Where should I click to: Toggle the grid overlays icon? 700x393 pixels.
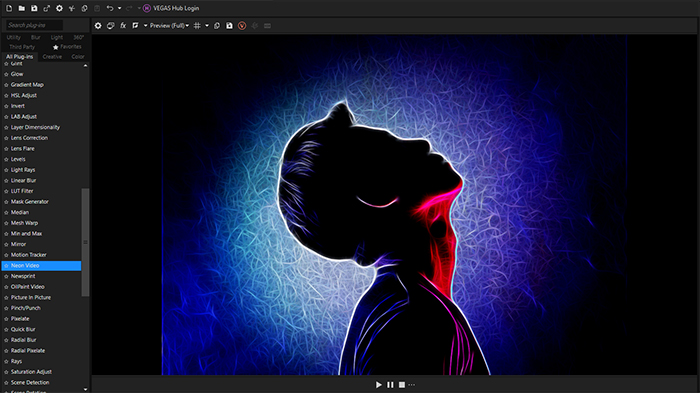197,25
